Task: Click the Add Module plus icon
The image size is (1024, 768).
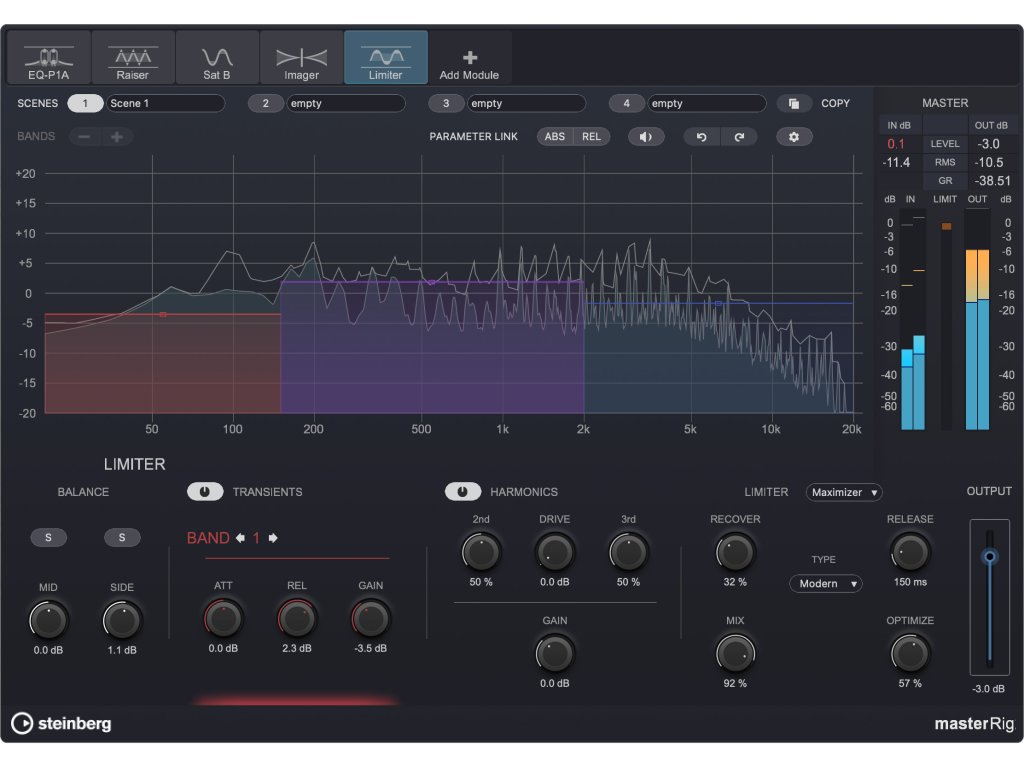Action: click(470, 58)
